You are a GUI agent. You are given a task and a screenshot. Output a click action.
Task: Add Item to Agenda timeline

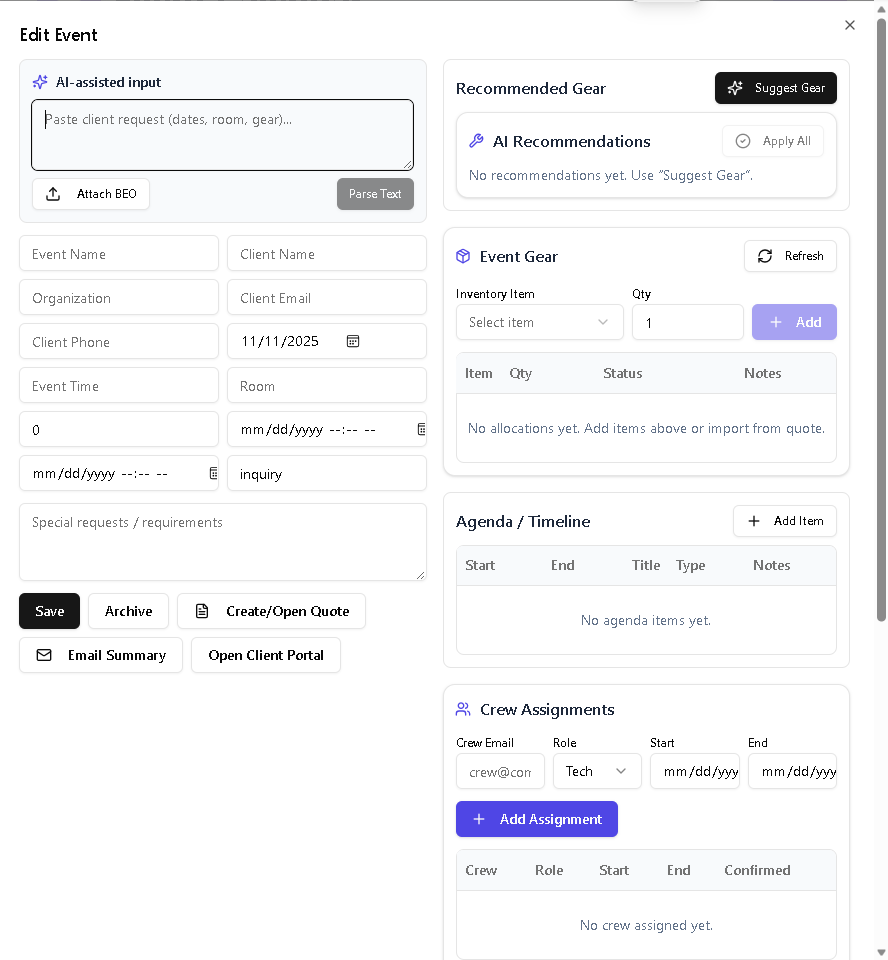(784, 521)
